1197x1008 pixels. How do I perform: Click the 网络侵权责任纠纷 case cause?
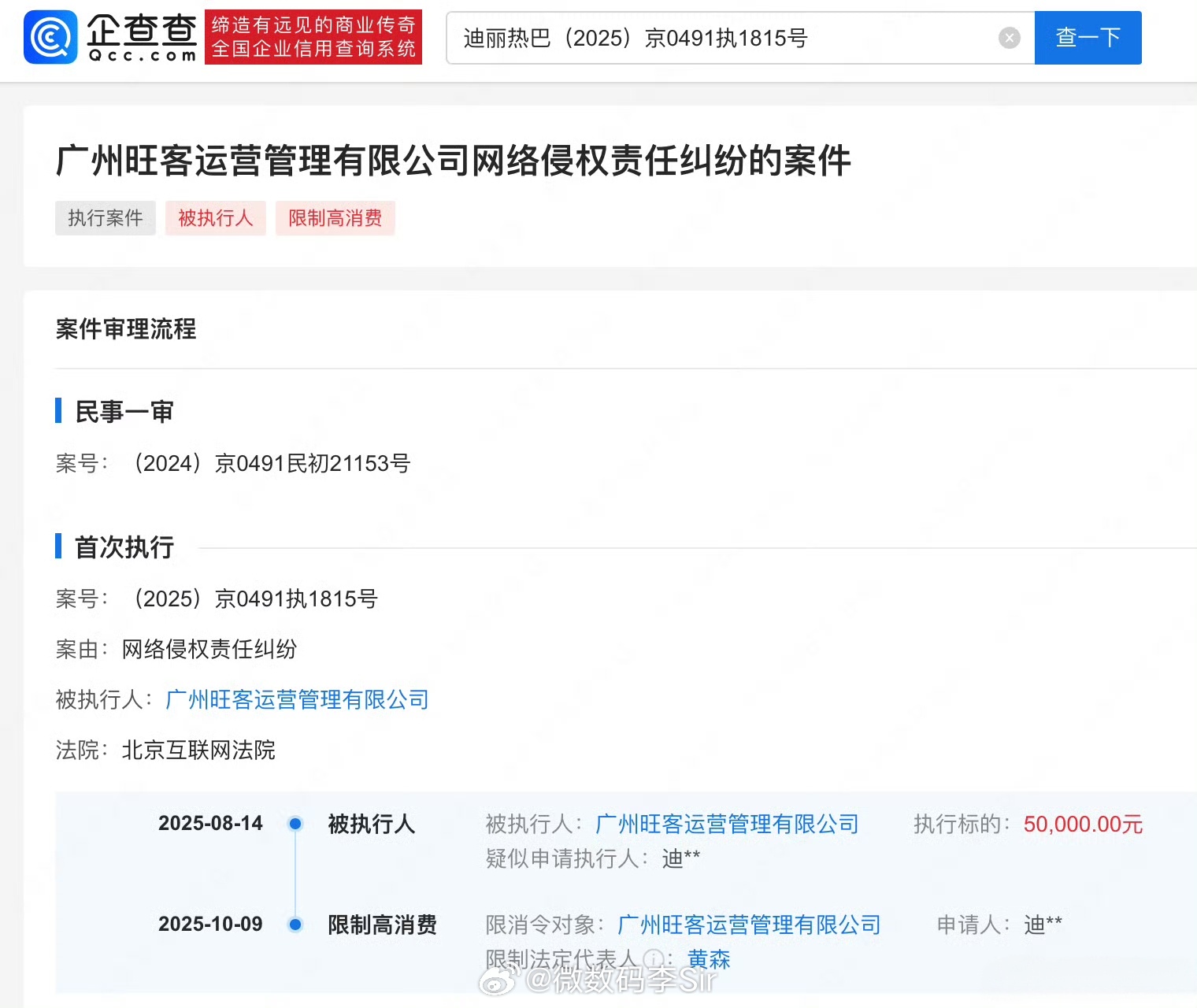click(x=209, y=649)
